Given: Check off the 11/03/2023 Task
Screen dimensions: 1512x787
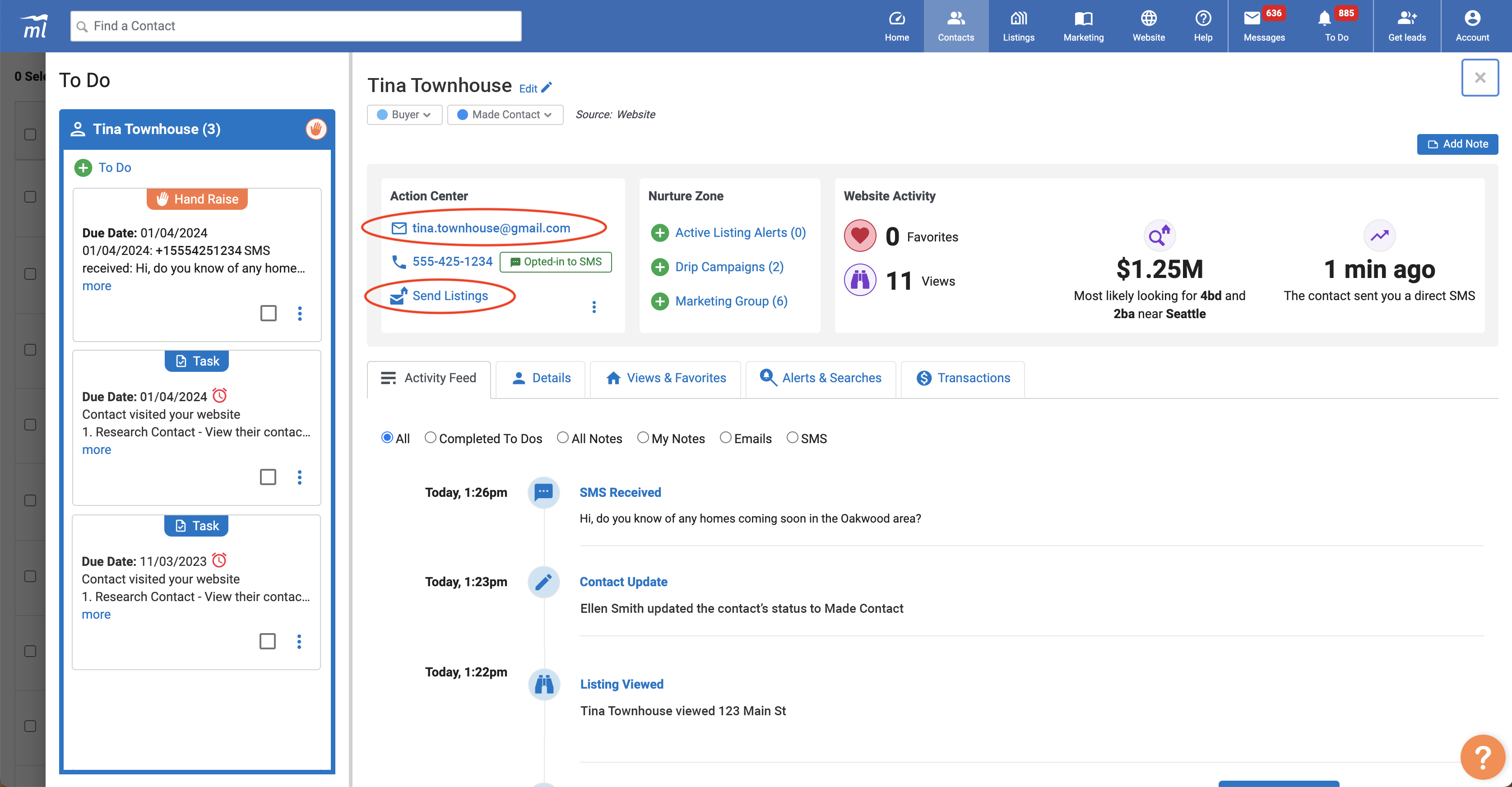Looking at the screenshot, I should click(x=267, y=641).
